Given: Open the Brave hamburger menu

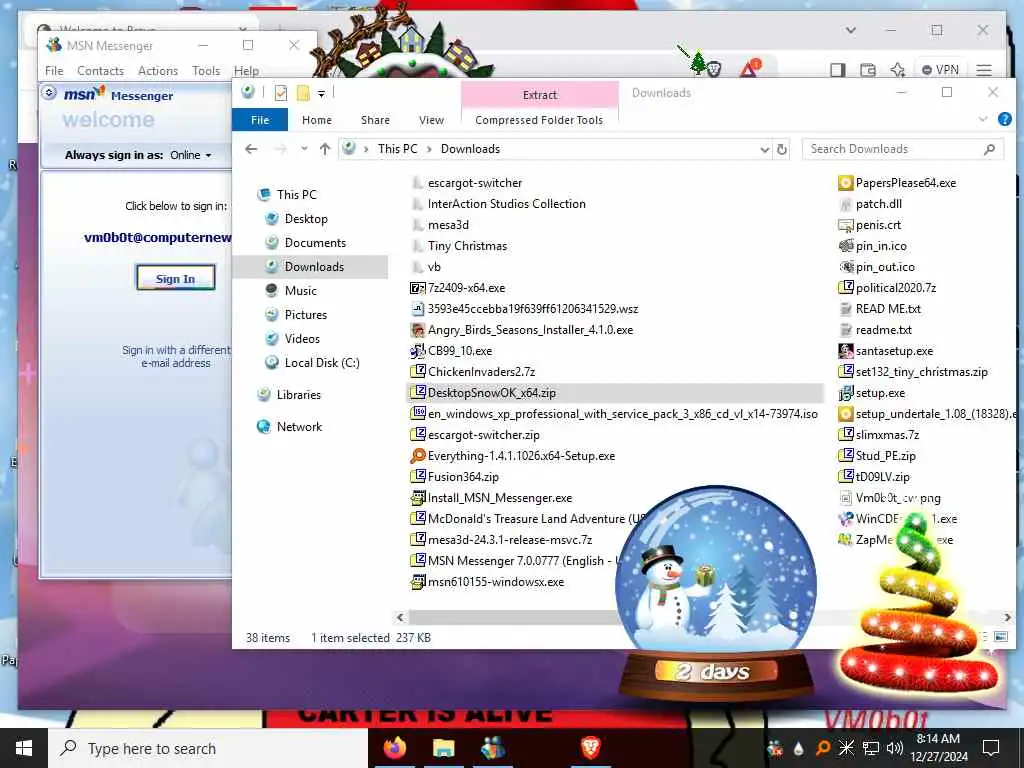Looking at the screenshot, I should 984,69.
